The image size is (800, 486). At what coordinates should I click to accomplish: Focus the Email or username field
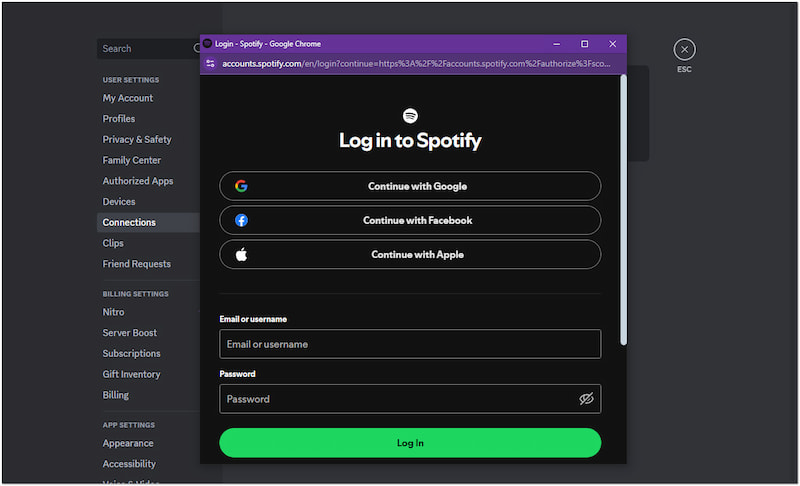tap(410, 344)
